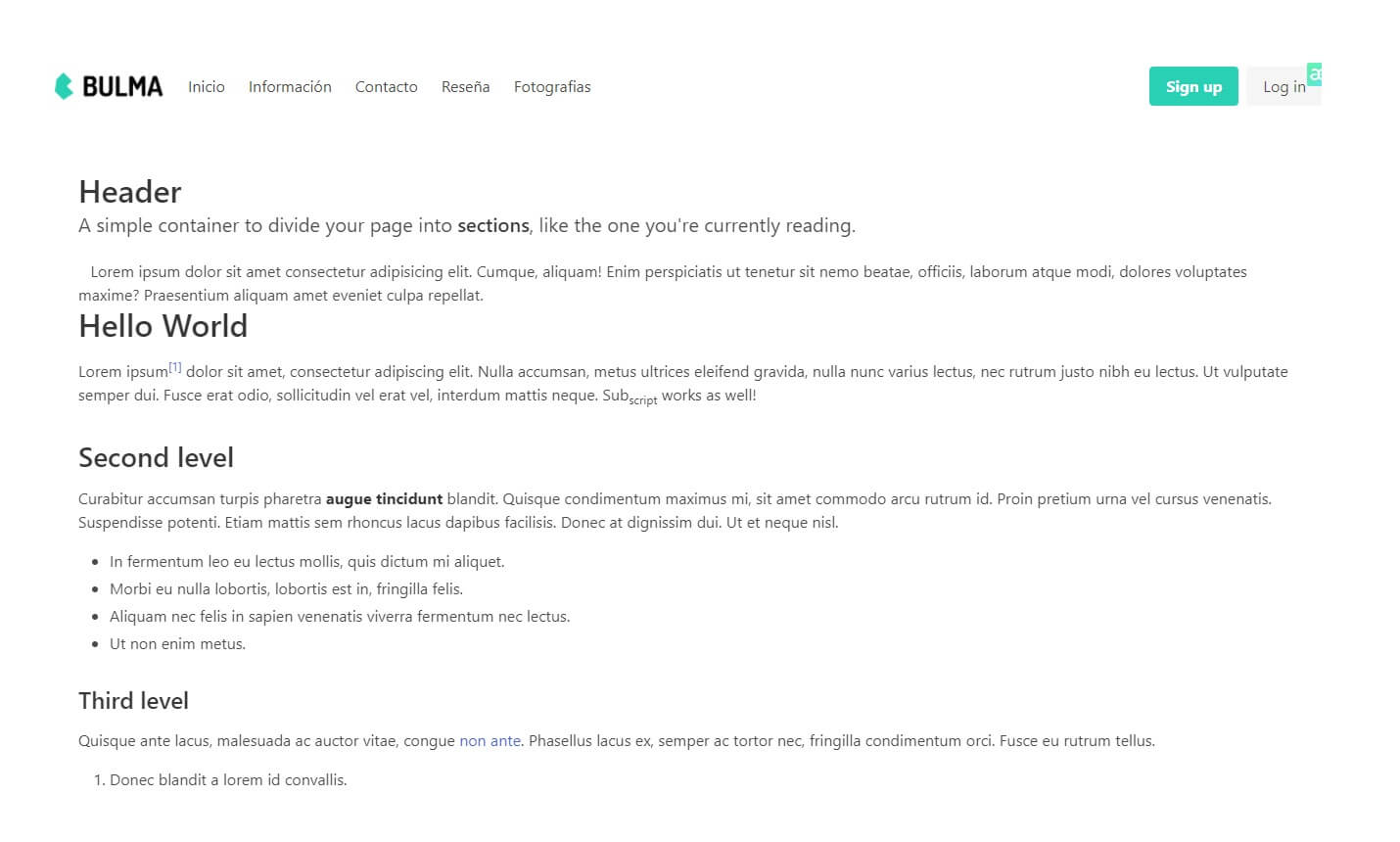Click bullet item 'Ut non enim metus.'
Screen dimensions: 1400x842
click(177, 644)
